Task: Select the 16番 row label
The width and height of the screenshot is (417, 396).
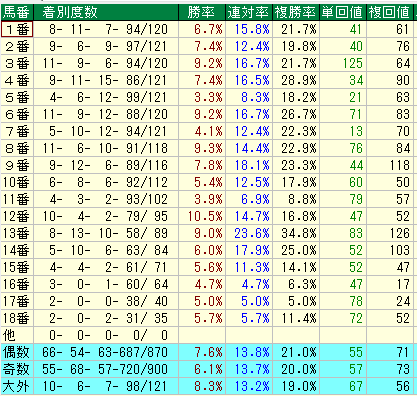Action: [17, 284]
